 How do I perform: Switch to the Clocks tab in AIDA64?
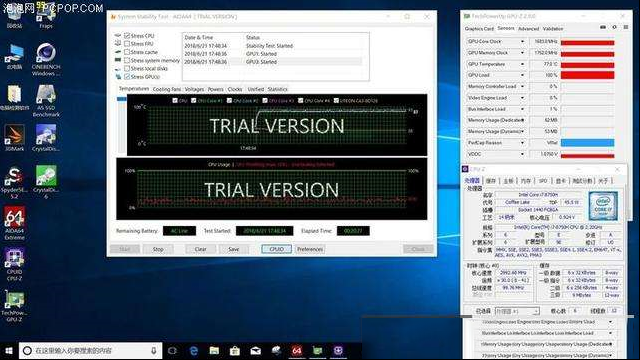coord(235,89)
